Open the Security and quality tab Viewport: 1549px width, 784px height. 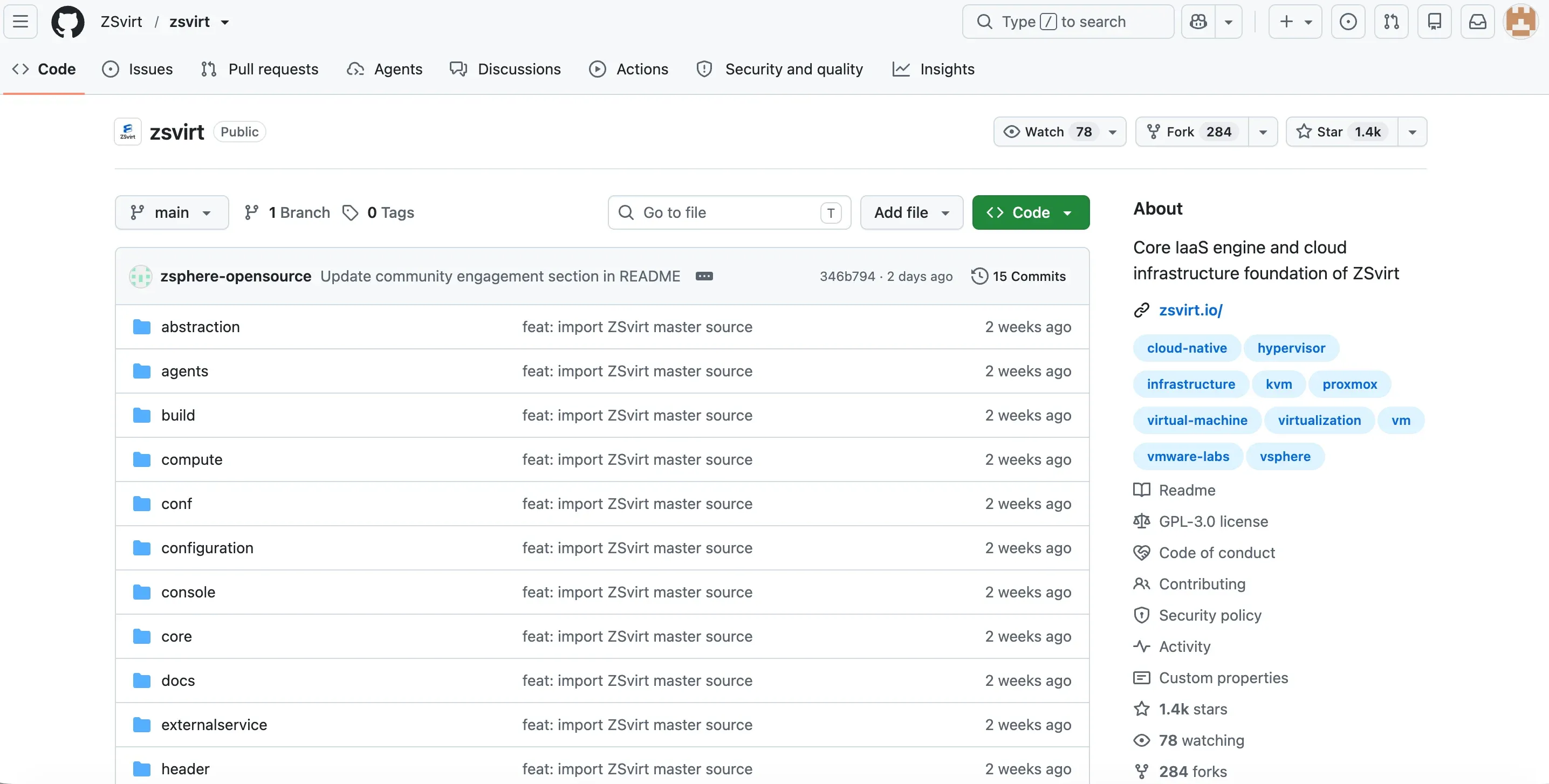coord(780,69)
